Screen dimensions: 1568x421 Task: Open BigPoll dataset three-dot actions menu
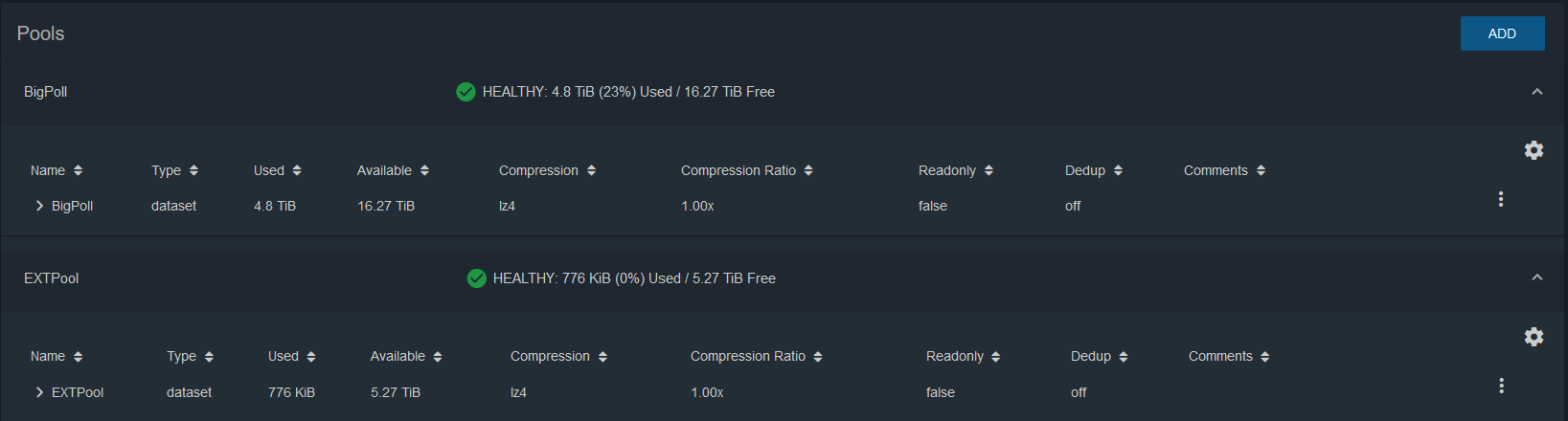click(1501, 199)
